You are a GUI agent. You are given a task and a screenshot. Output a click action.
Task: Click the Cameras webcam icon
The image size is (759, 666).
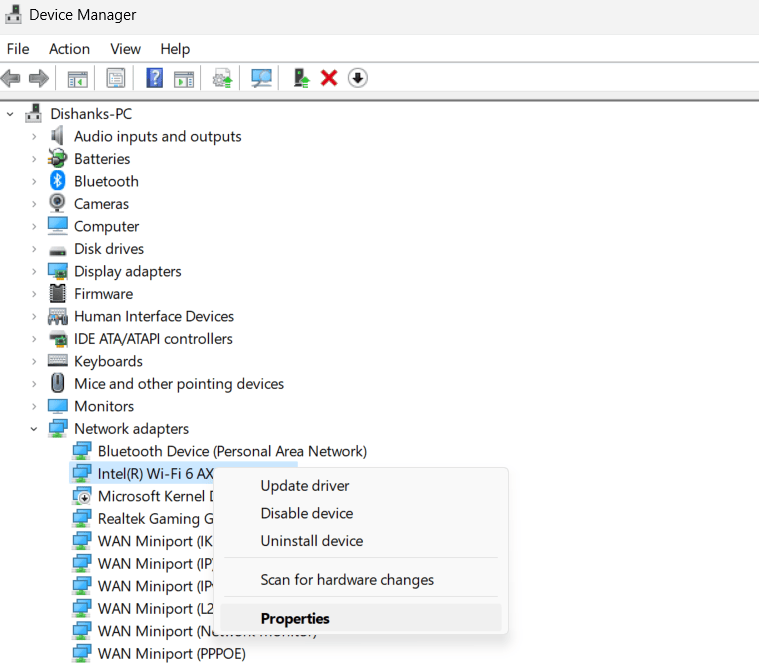point(57,203)
